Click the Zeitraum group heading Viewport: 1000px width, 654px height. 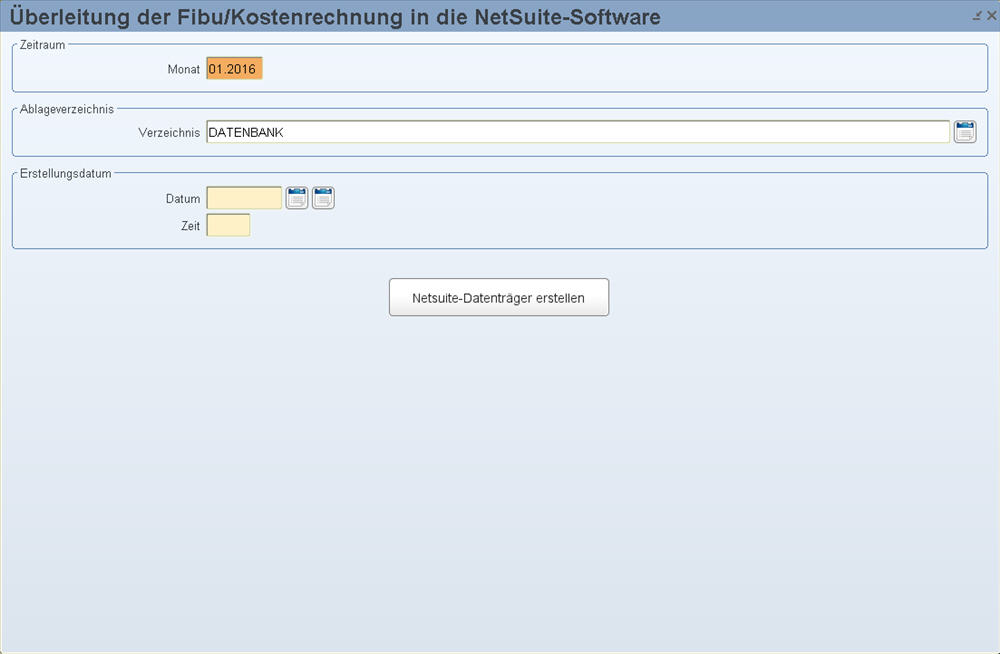[43, 45]
